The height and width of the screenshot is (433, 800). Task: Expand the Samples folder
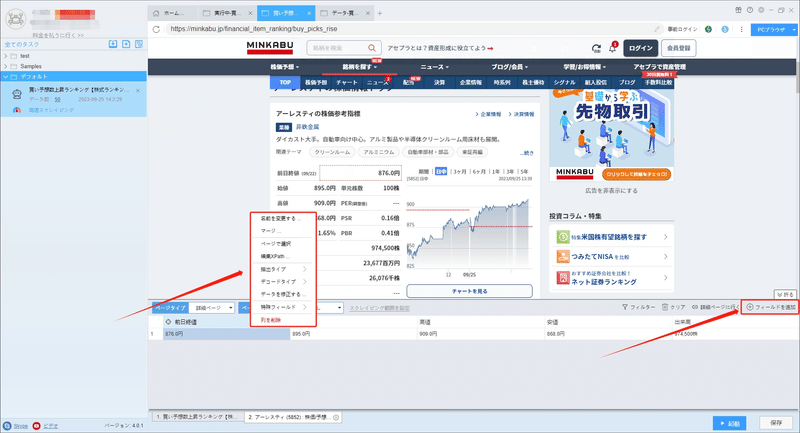(6, 66)
